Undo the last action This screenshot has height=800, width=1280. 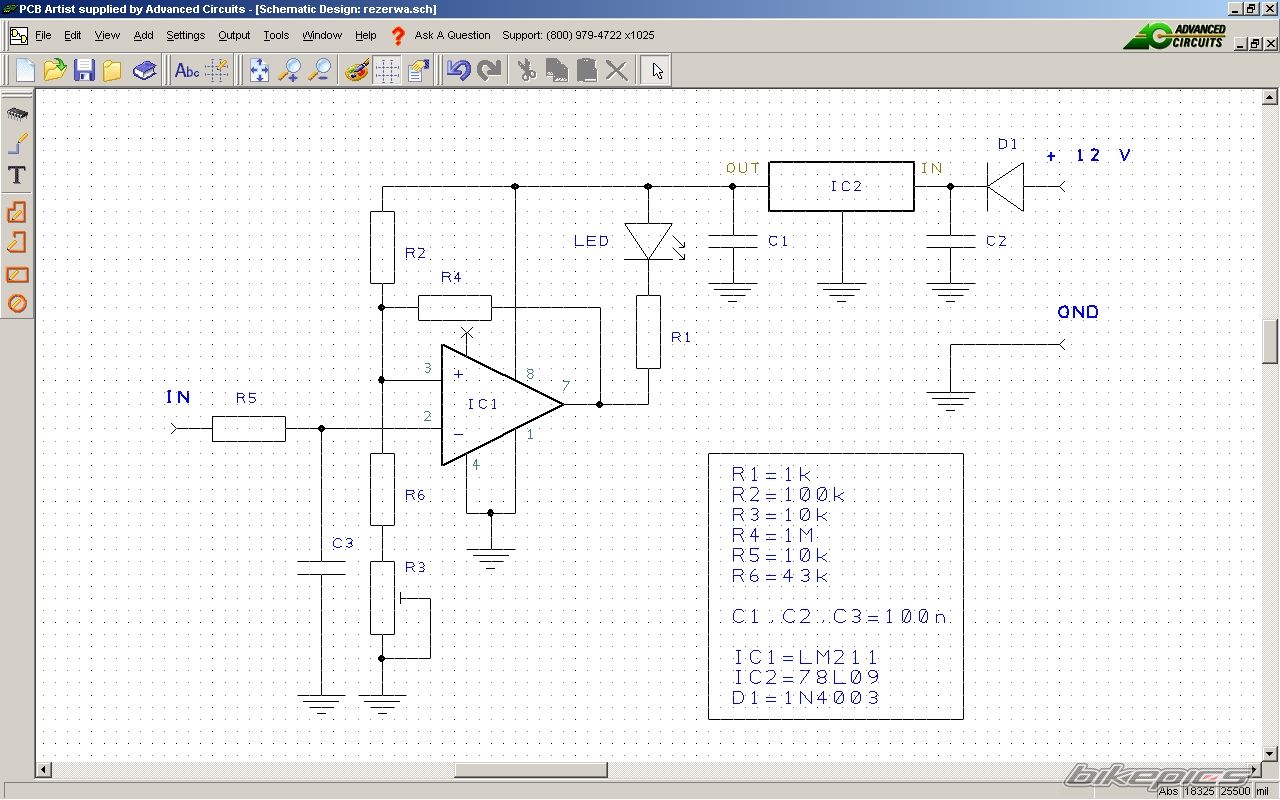point(459,70)
